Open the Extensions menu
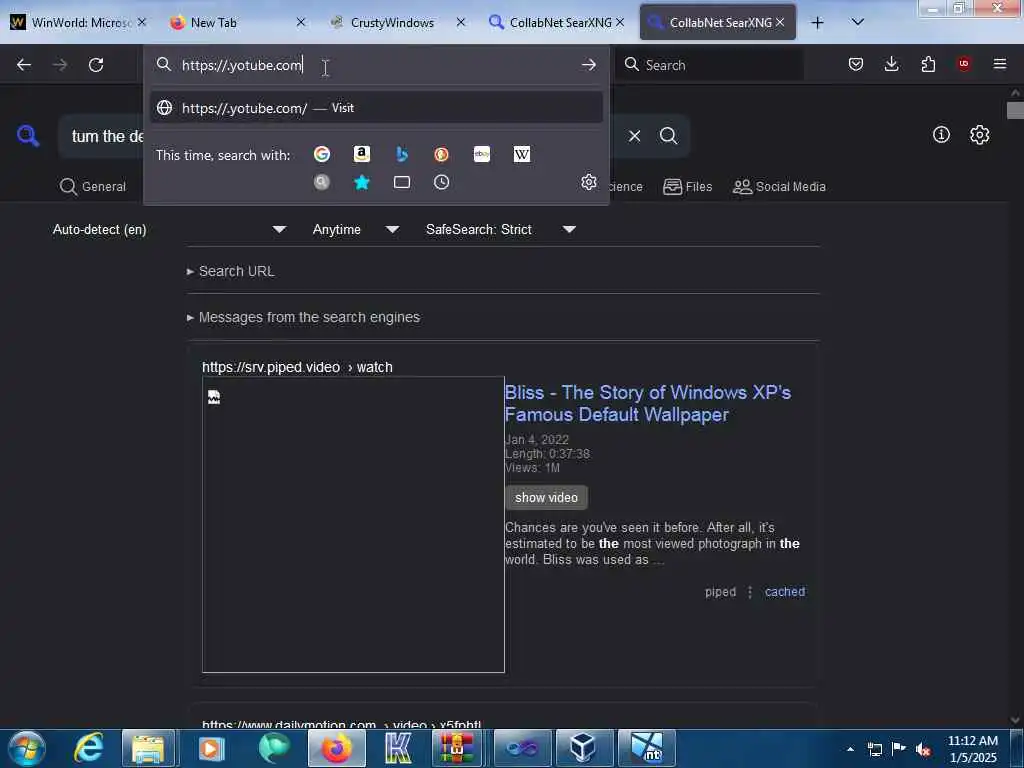 tap(928, 64)
